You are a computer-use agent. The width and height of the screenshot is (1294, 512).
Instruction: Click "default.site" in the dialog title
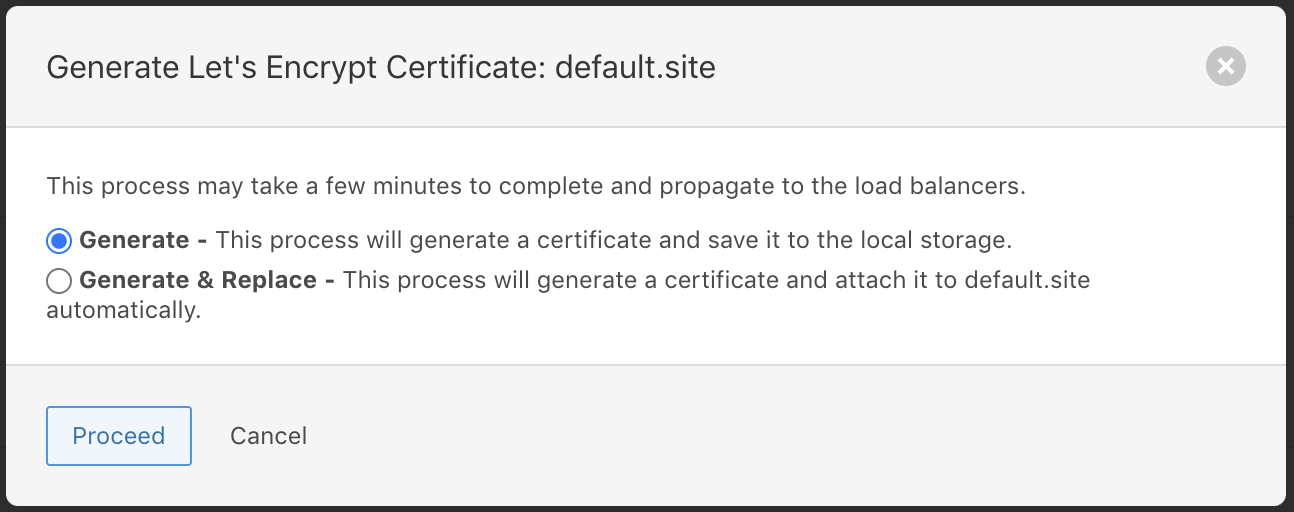(x=635, y=68)
